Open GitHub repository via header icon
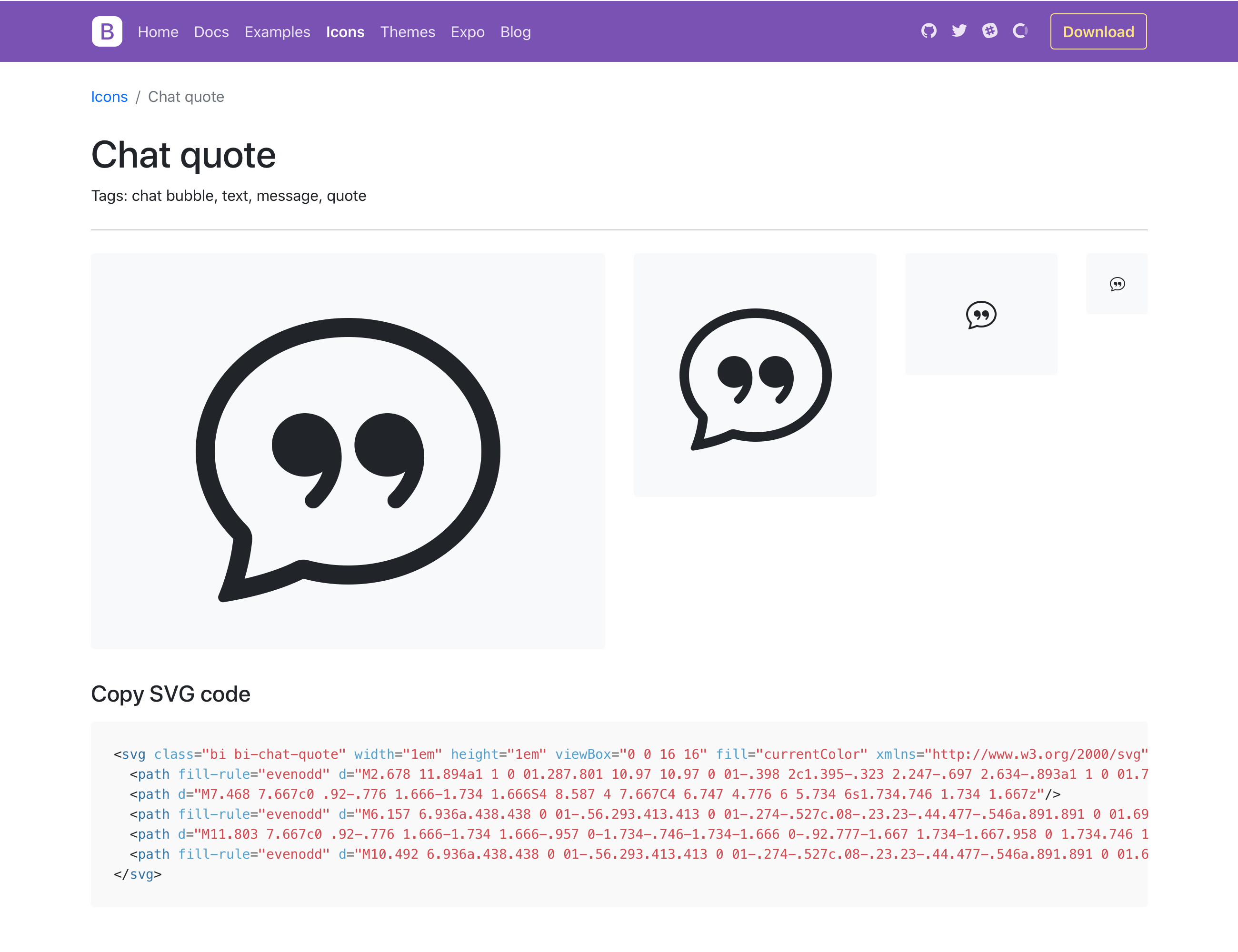Screen dimensions: 1238x952 point(928,32)
